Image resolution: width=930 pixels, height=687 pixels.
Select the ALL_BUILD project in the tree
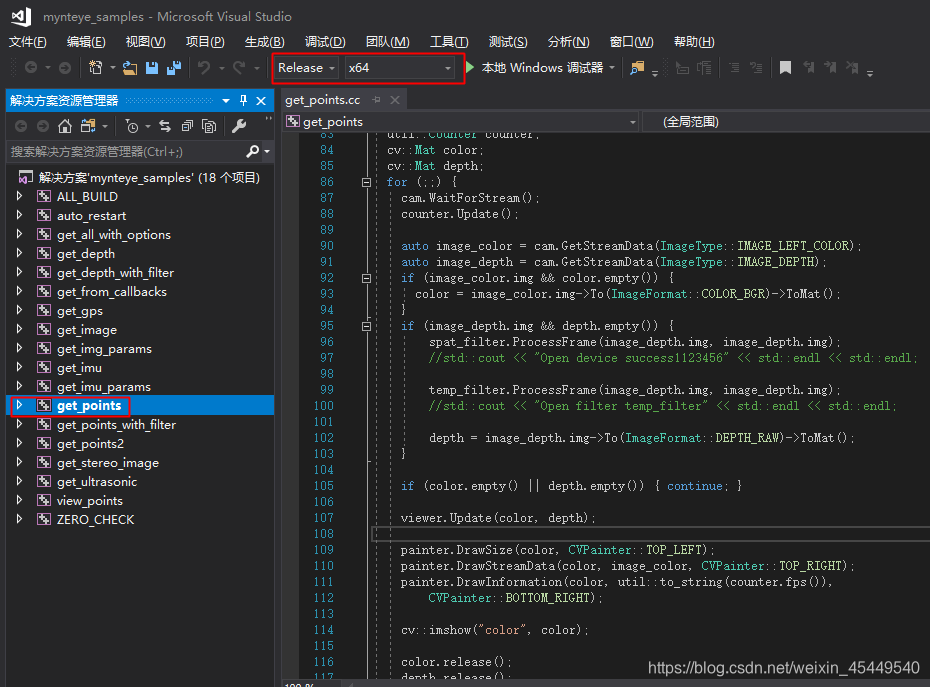(87, 197)
